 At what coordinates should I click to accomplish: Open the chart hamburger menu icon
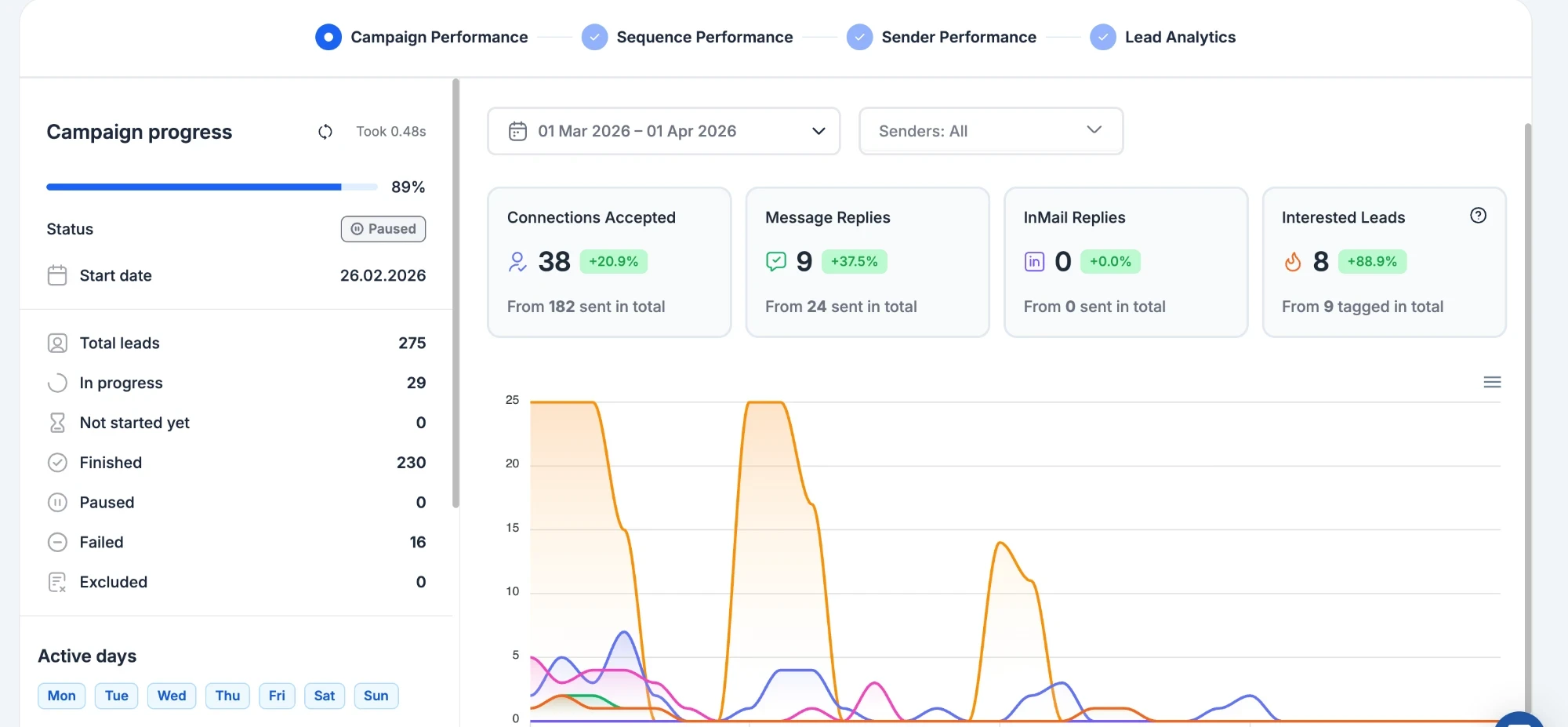(1492, 382)
